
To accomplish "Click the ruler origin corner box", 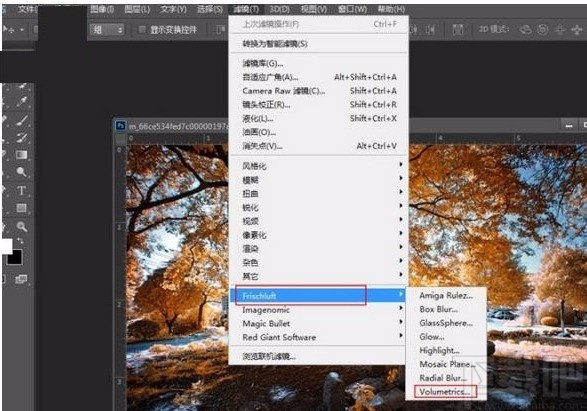I will point(121,139).
